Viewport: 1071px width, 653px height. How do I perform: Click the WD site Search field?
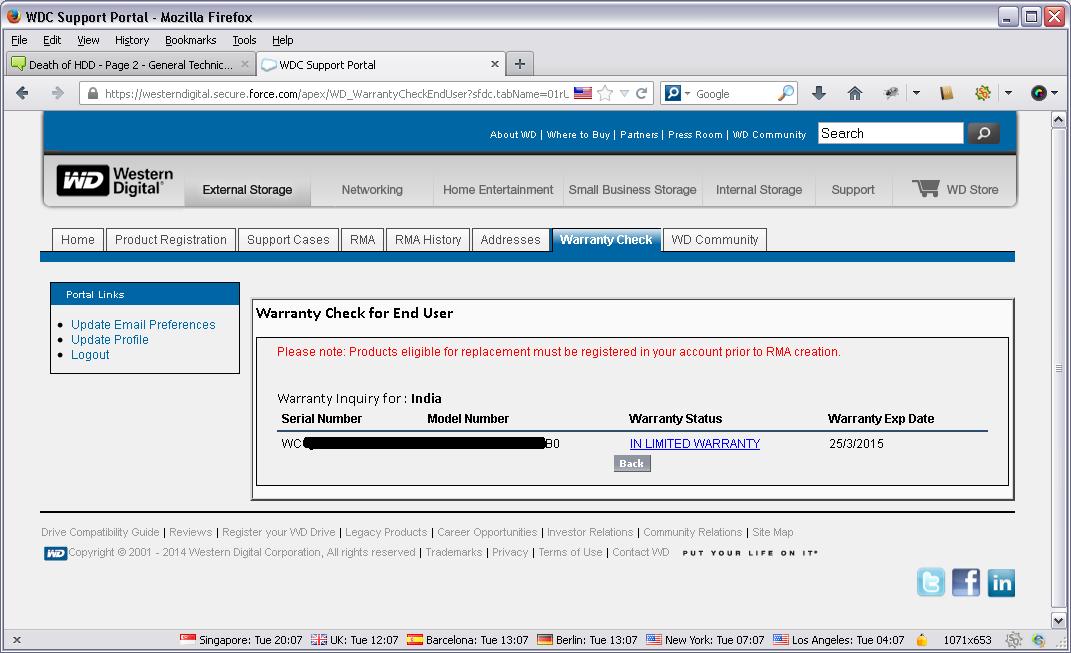tap(890, 133)
